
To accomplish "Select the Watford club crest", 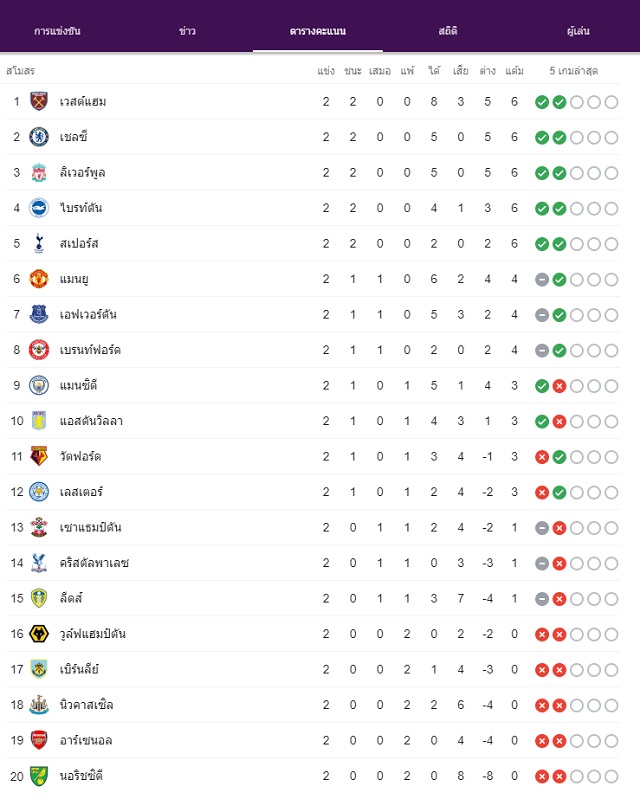I will pyautogui.click(x=39, y=456).
